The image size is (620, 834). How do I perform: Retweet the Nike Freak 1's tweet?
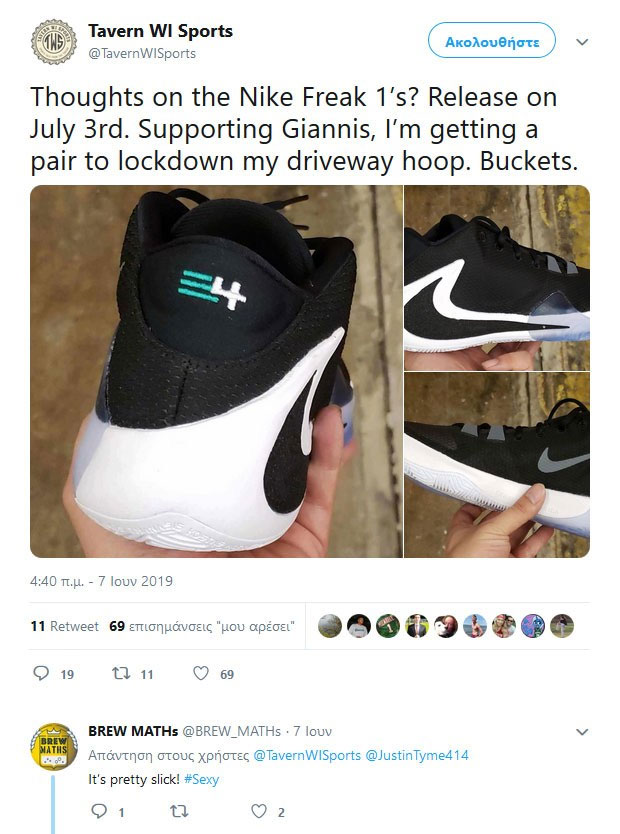pyautogui.click(x=121, y=673)
